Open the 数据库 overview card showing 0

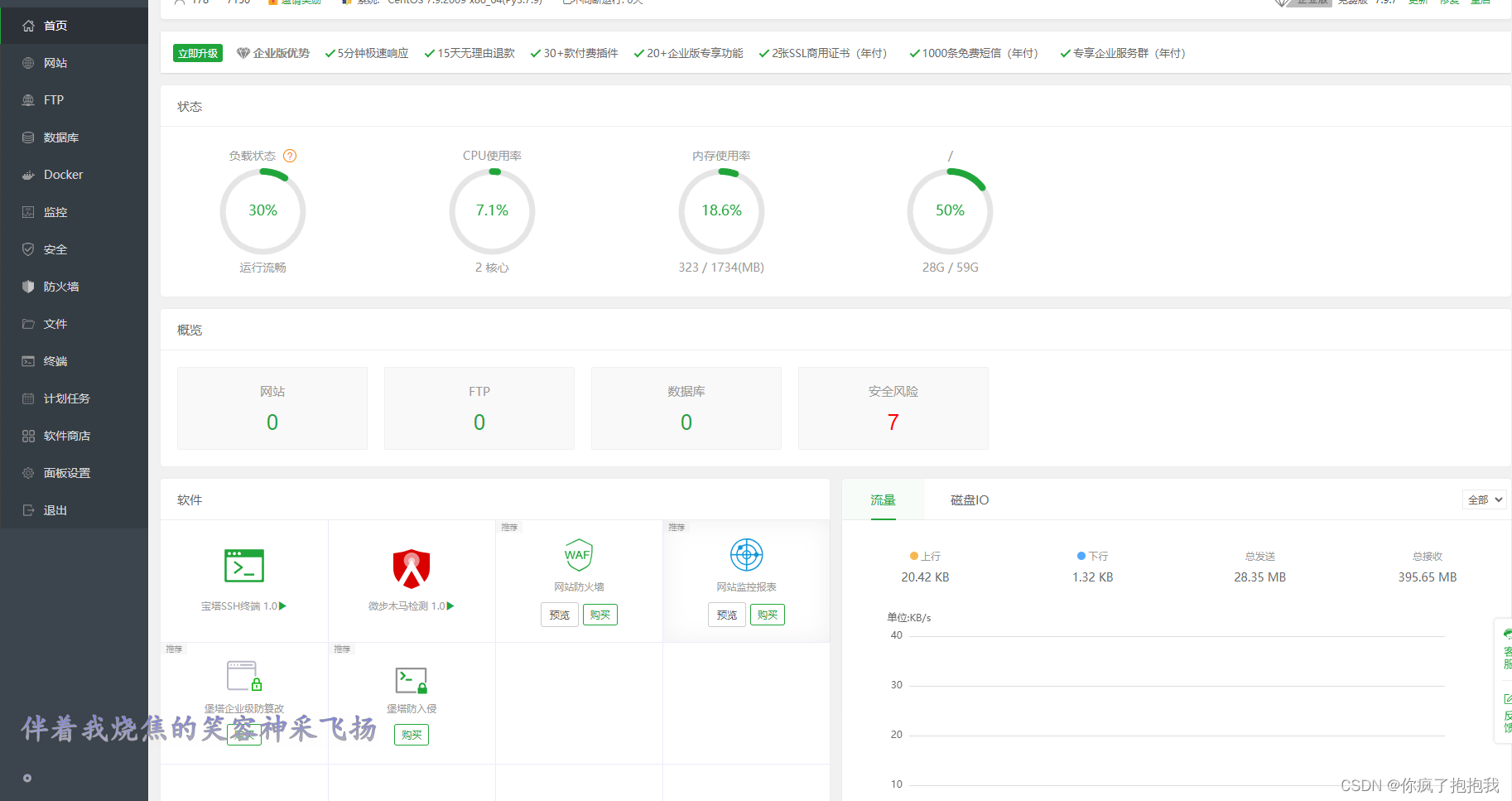(x=686, y=408)
